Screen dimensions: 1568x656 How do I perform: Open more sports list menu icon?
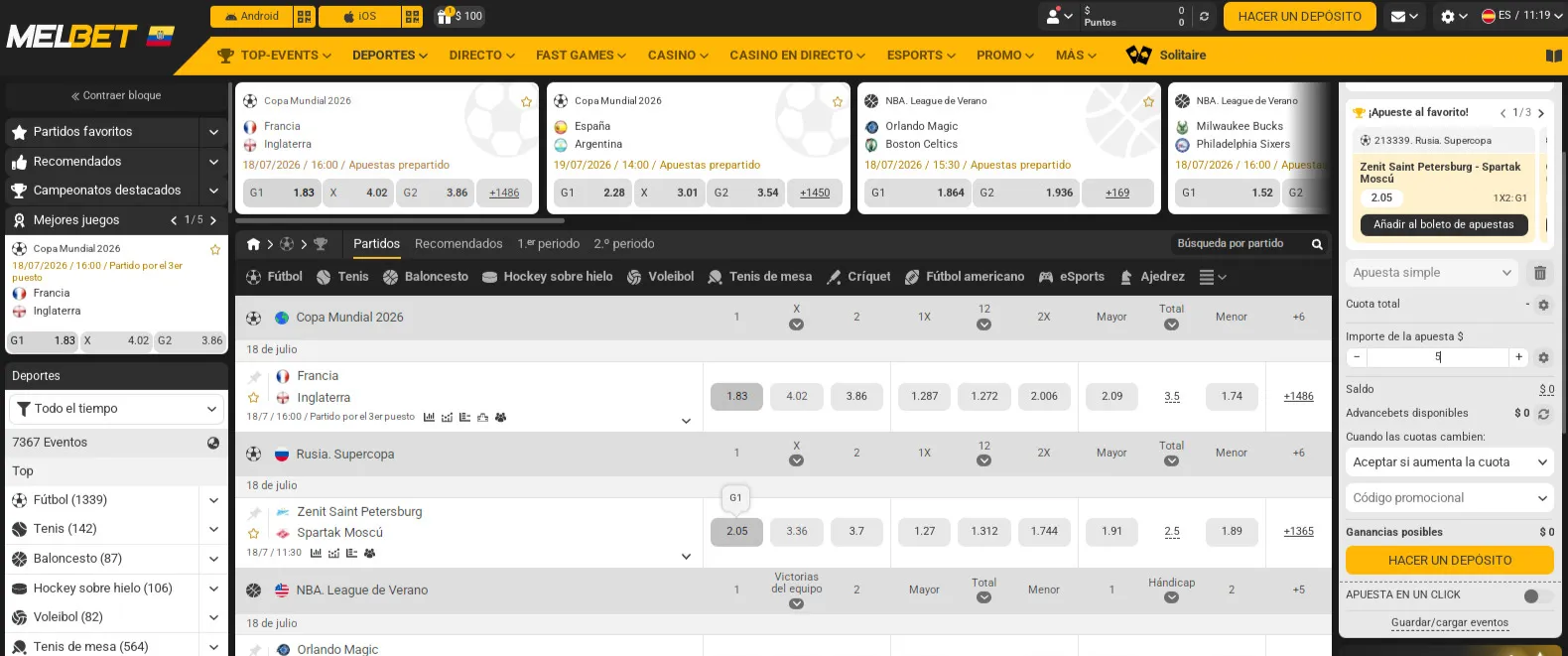[x=1213, y=277]
